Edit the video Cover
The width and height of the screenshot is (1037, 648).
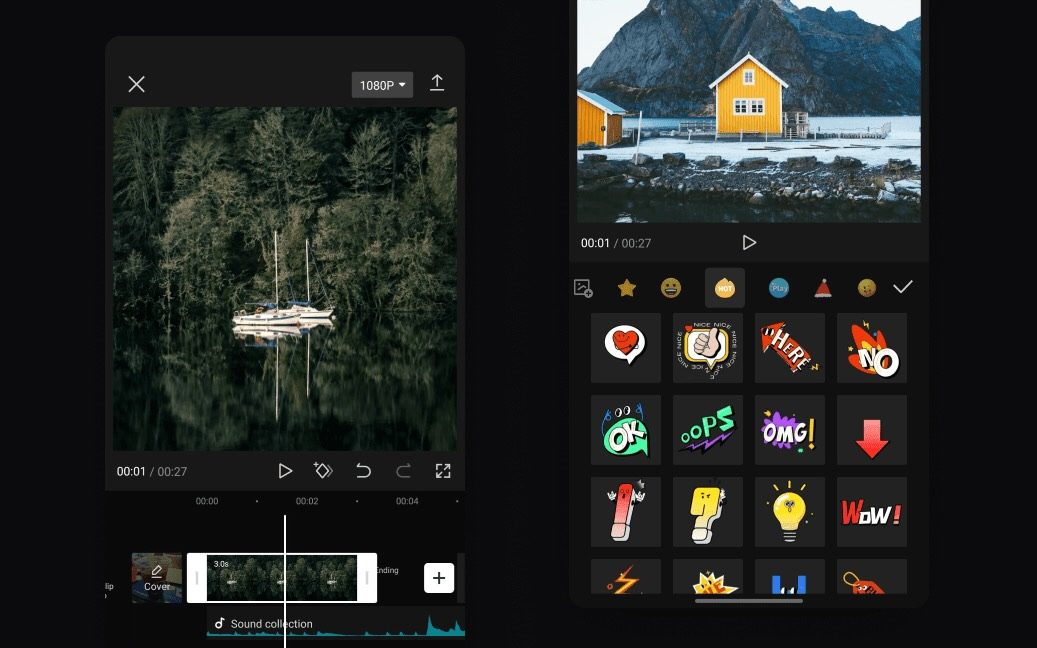click(157, 578)
